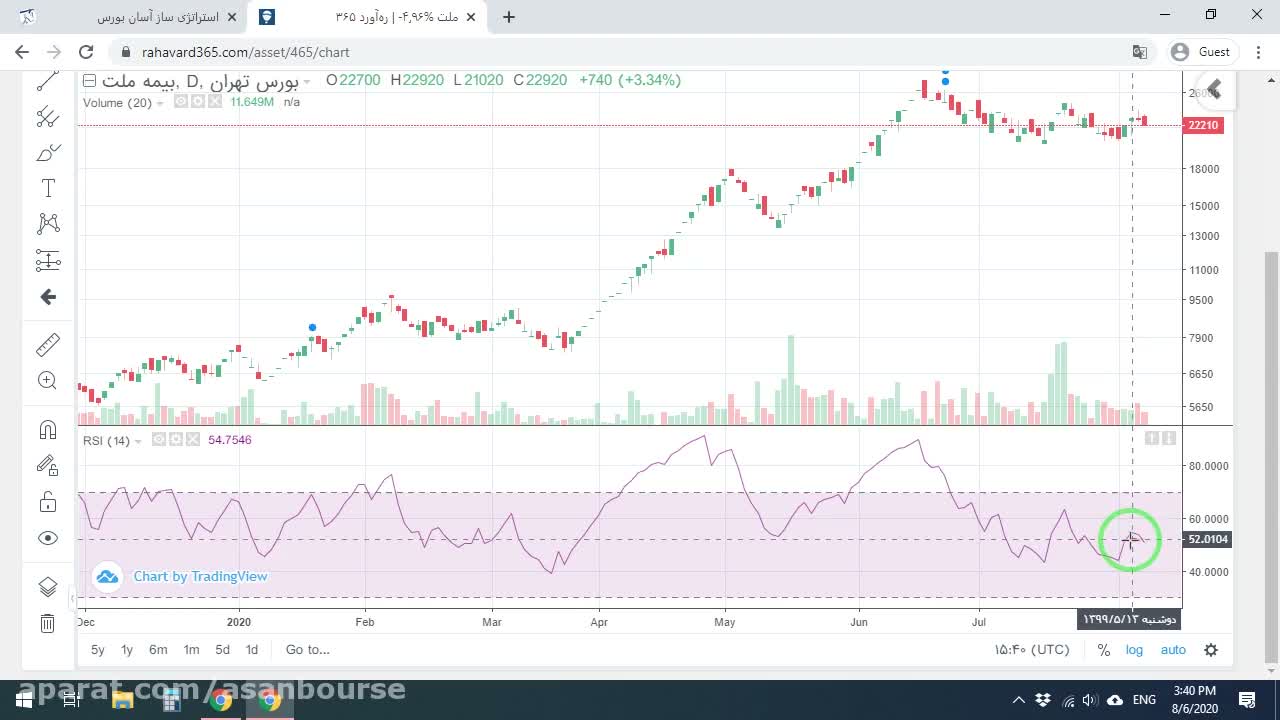Move RSI pane down
Image resolution: width=1280 pixels, height=720 pixels.
pyautogui.click(x=1169, y=438)
